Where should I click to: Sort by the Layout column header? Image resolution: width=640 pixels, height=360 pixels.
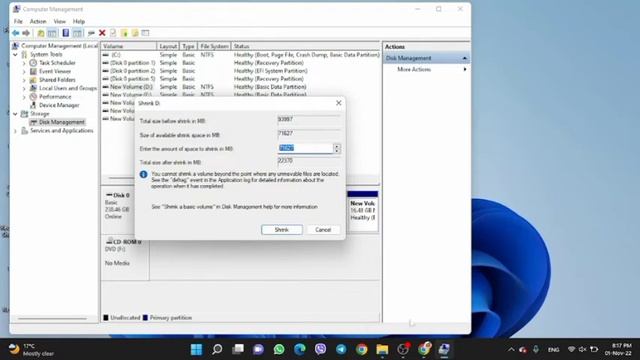click(x=168, y=46)
